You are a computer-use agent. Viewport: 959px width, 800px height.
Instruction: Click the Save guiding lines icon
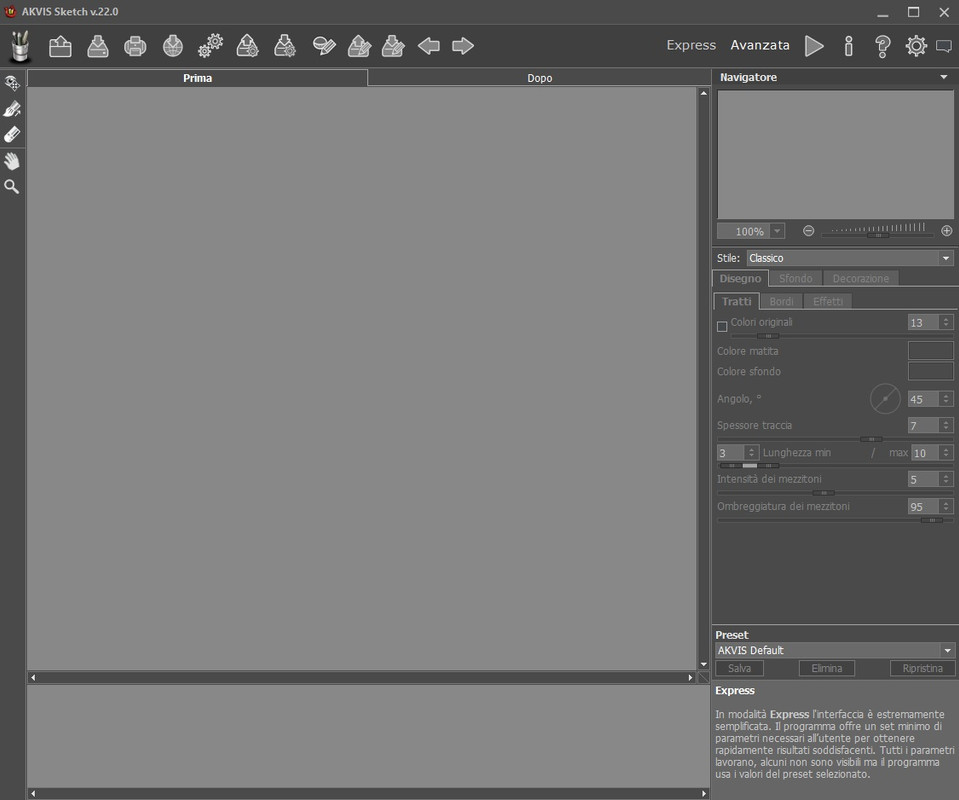point(393,46)
